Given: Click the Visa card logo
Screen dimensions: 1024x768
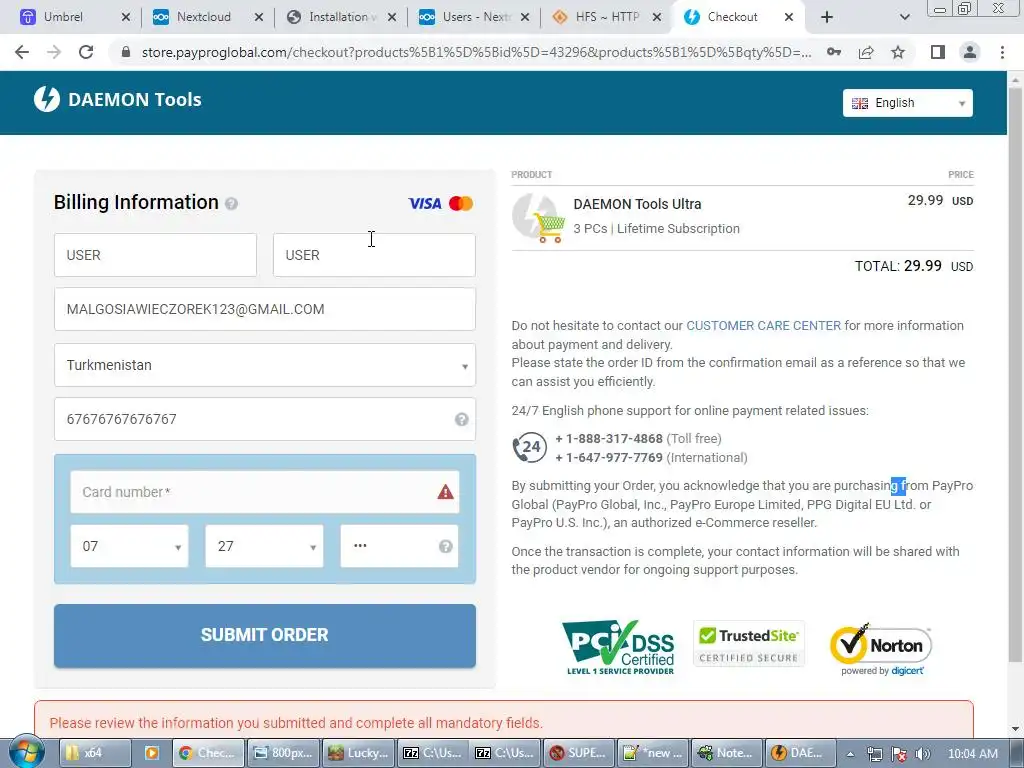Looking at the screenshot, I should pos(424,204).
